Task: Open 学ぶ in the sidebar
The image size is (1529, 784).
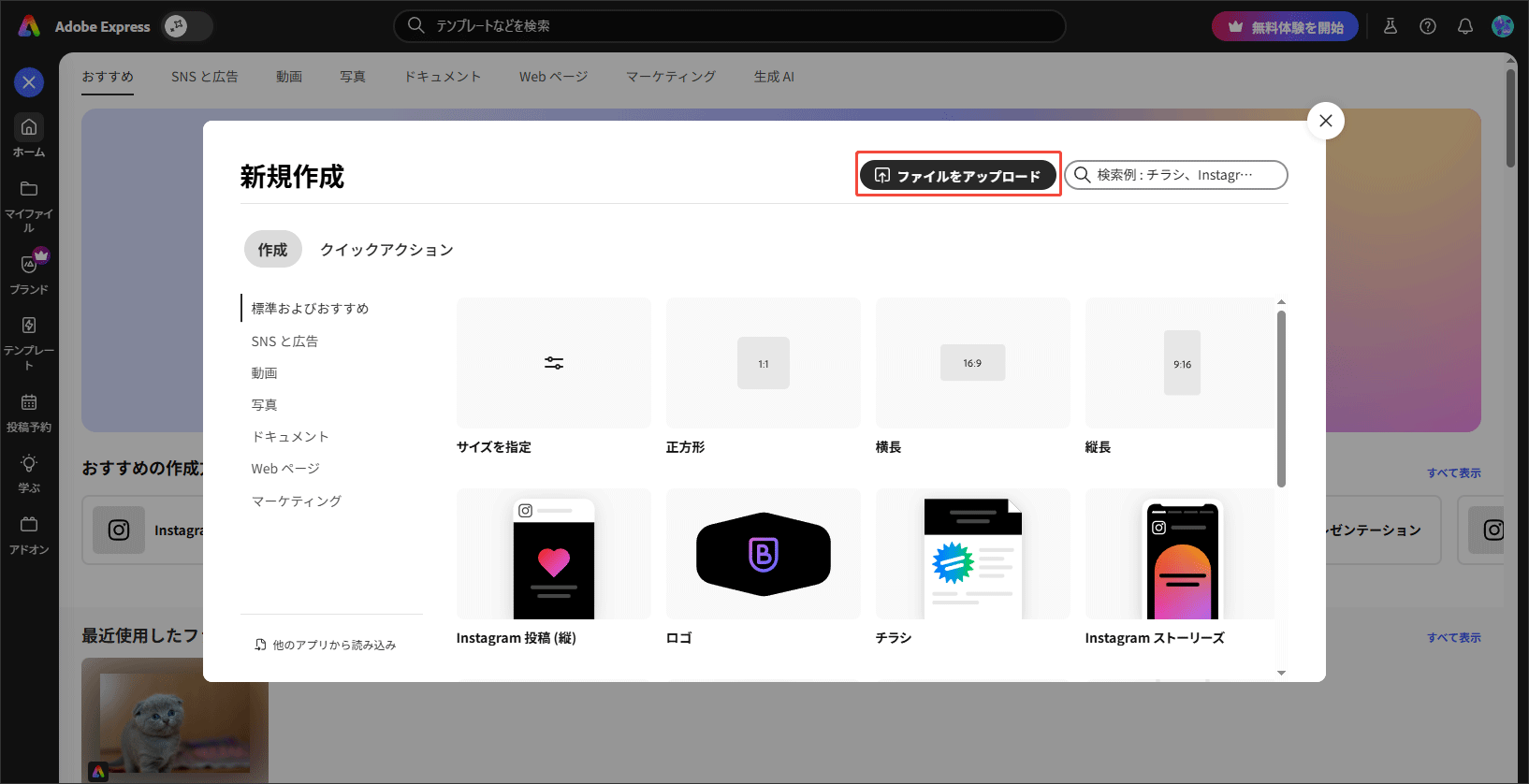Action: 29,473
